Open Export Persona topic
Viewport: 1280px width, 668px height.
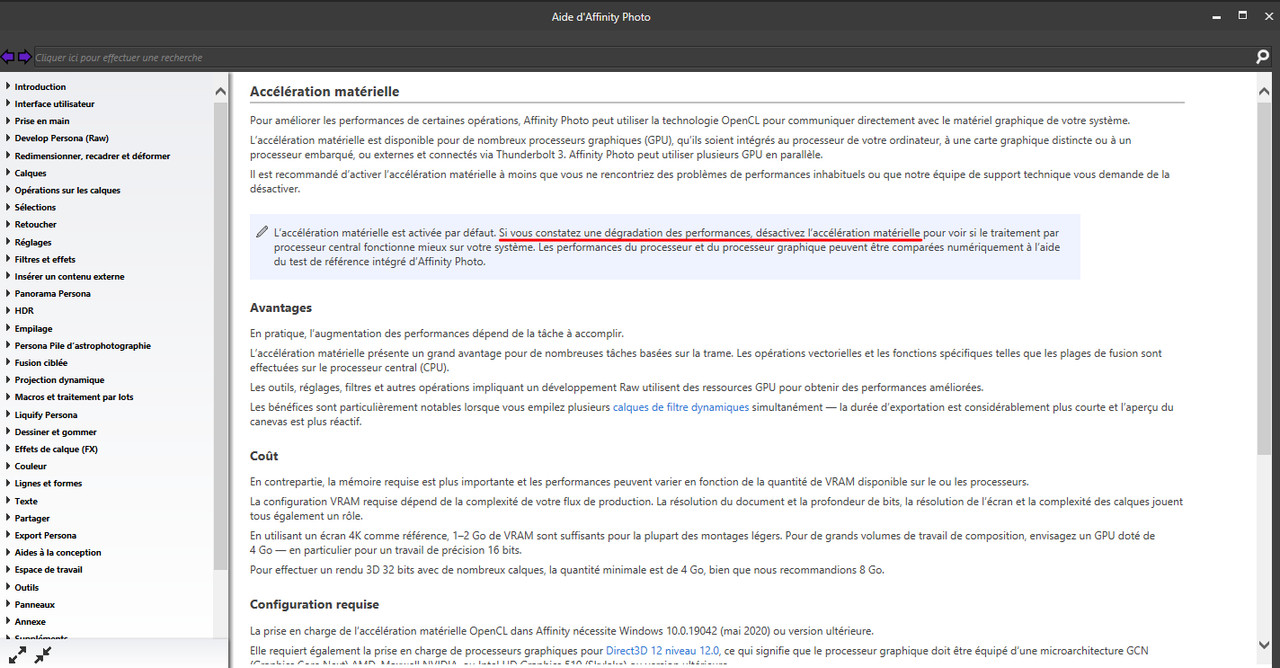point(45,535)
